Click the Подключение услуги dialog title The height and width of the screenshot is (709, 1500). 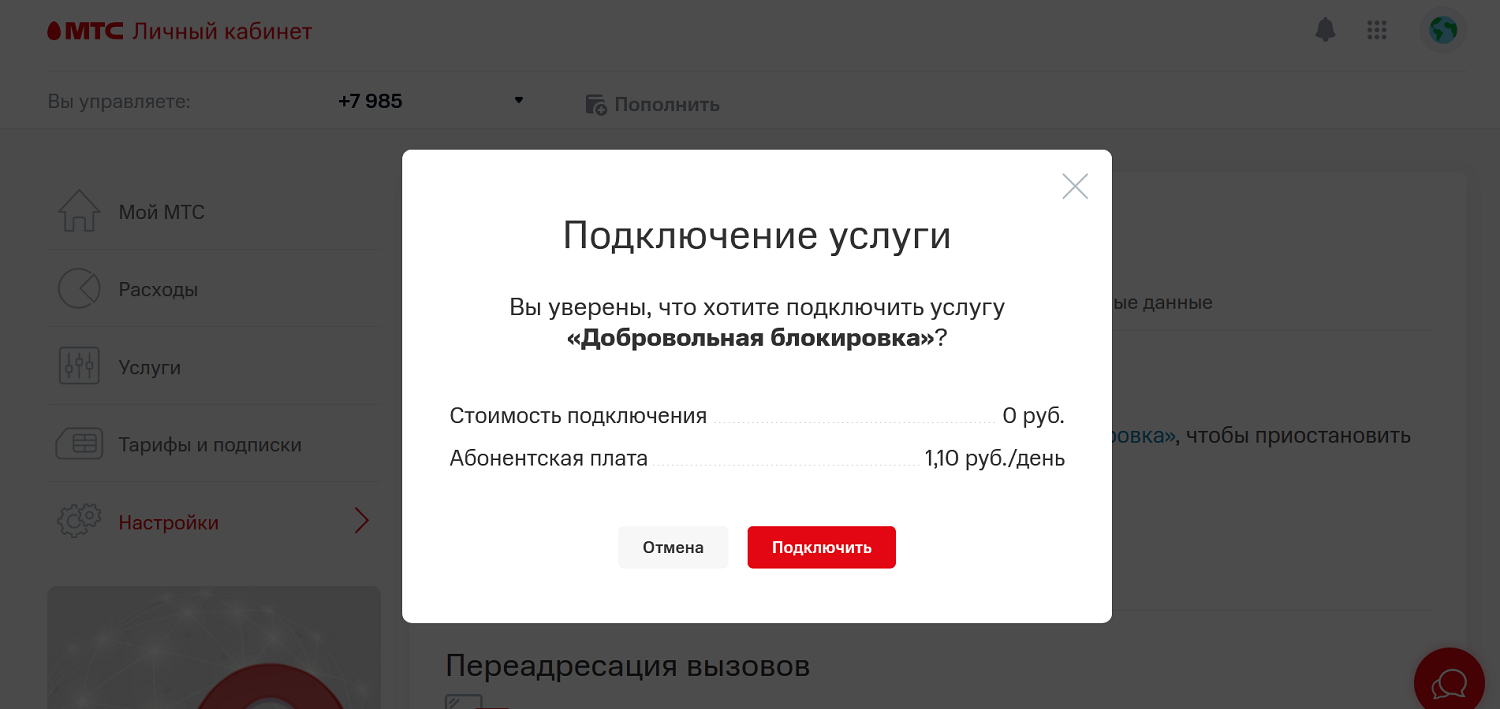757,236
